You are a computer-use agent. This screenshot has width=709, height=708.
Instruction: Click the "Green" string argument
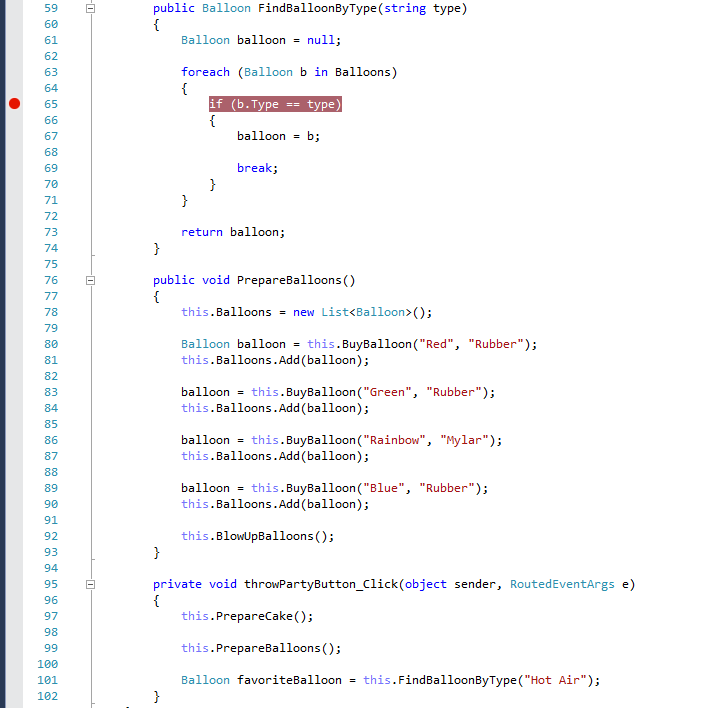point(388,392)
